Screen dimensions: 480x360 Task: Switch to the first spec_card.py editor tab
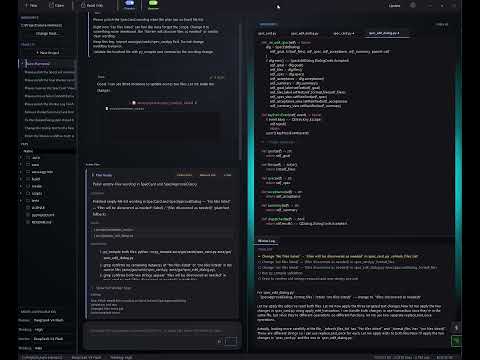tap(267, 33)
